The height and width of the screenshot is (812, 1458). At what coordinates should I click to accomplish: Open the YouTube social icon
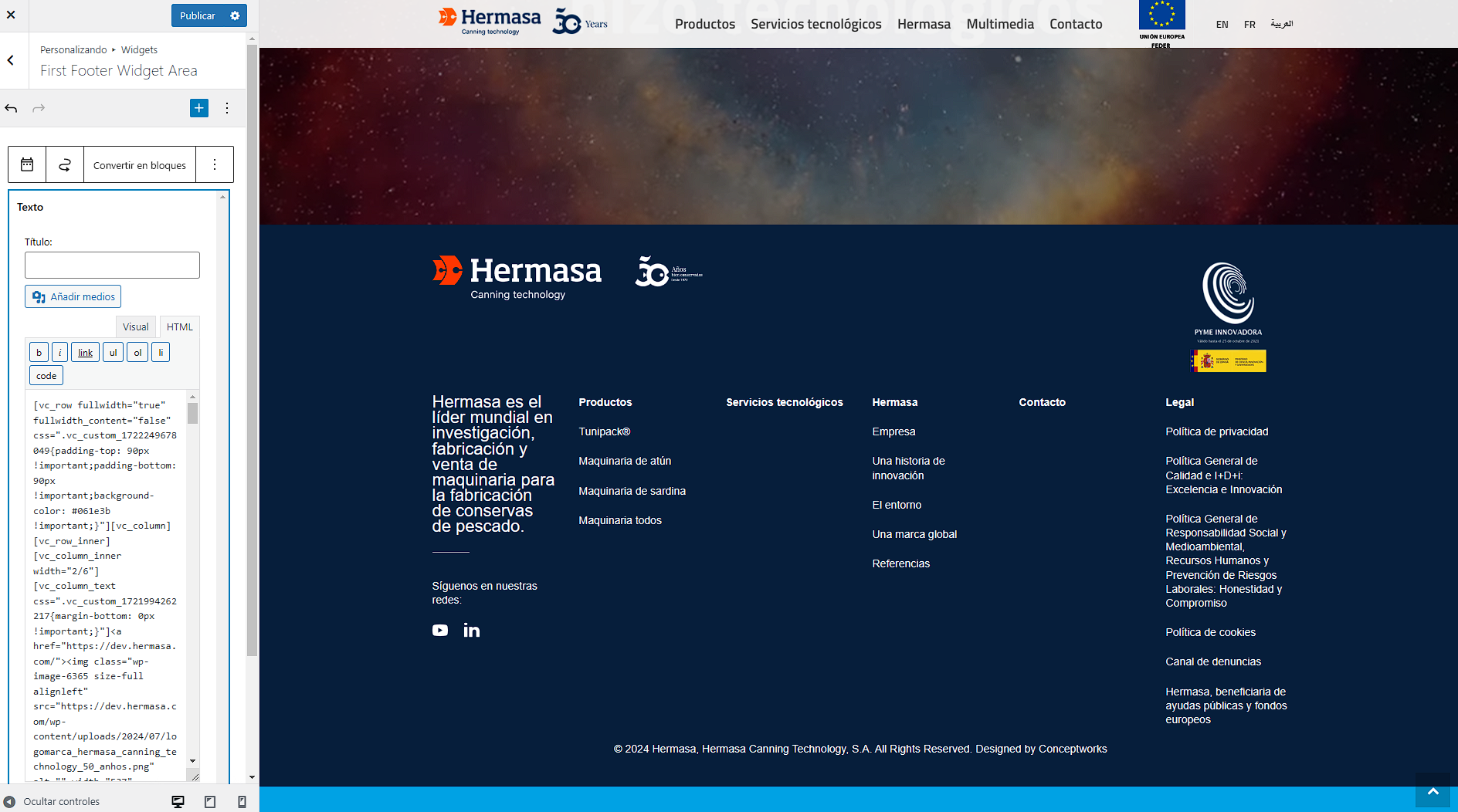pyautogui.click(x=440, y=631)
